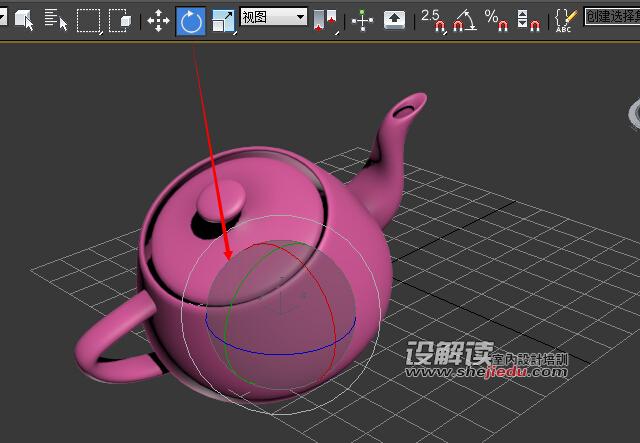The height and width of the screenshot is (443, 640).
Task: Pick the Select and Scale tool
Action: pos(223,19)
